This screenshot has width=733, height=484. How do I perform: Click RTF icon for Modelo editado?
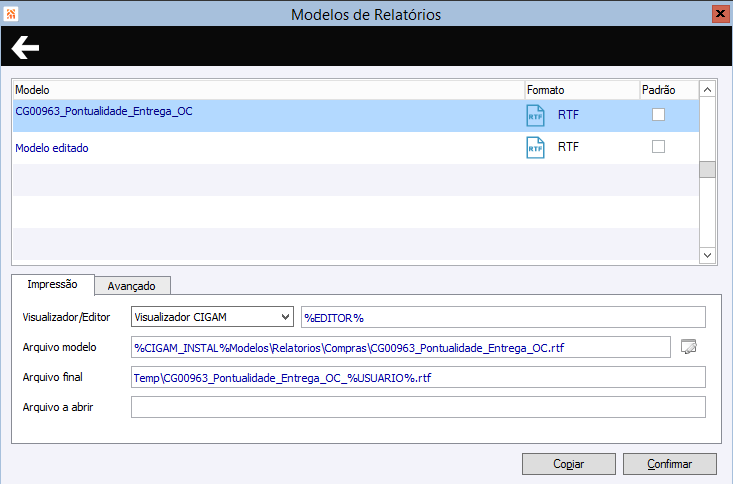click(x=535, y=147)
